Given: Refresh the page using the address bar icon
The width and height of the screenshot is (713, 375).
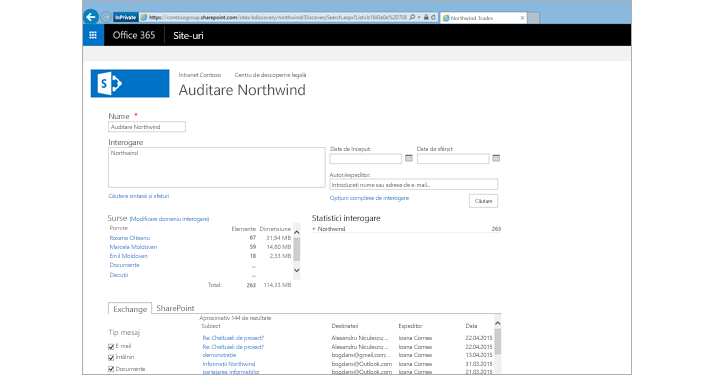Looking at the screenshot, I should (433, 17).
